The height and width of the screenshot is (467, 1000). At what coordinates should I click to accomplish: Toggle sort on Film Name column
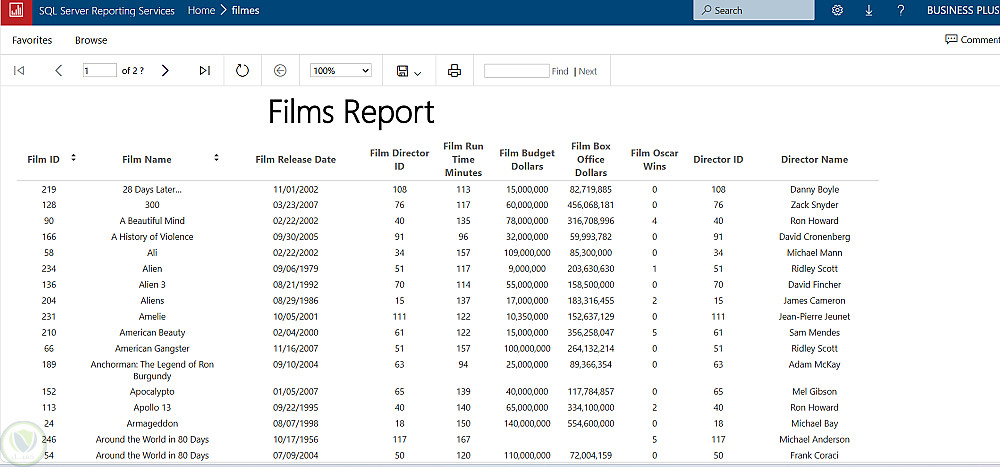coord(217,158)
